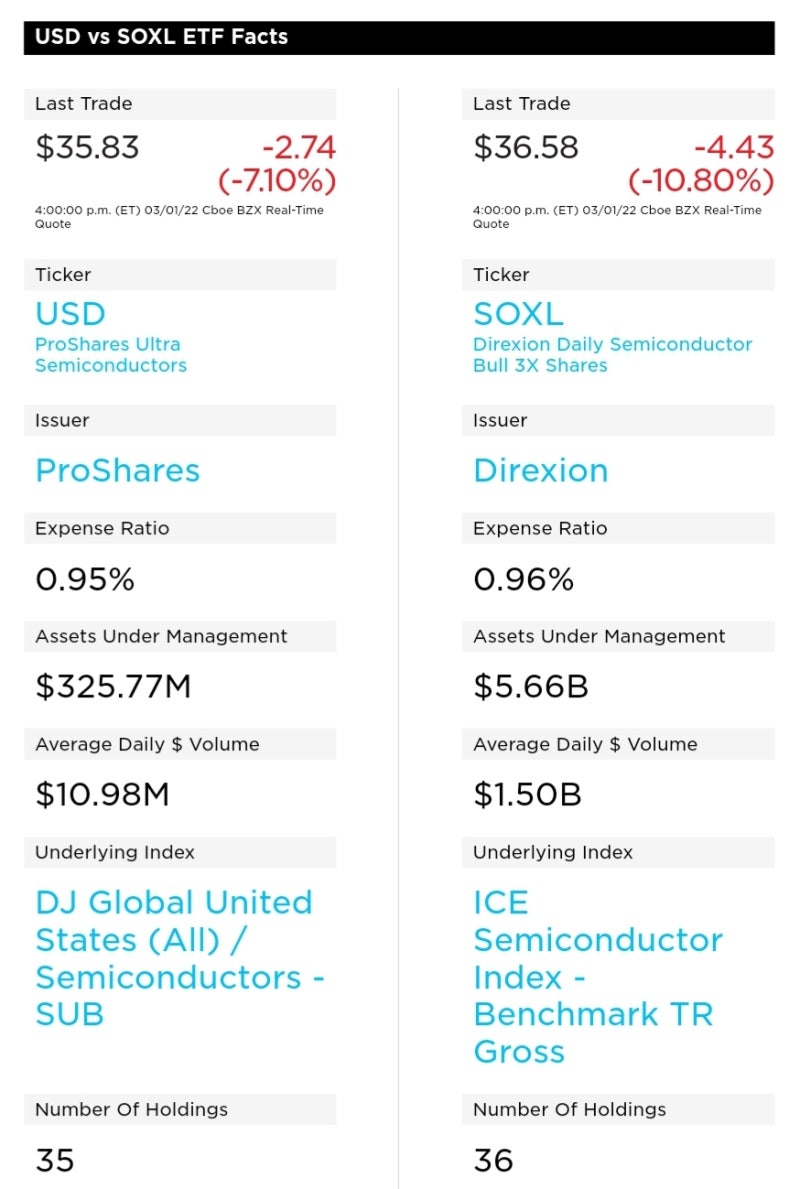Open the Direxion issuer link
Viewport: 800px width, 1189px height.
[540, 471]
